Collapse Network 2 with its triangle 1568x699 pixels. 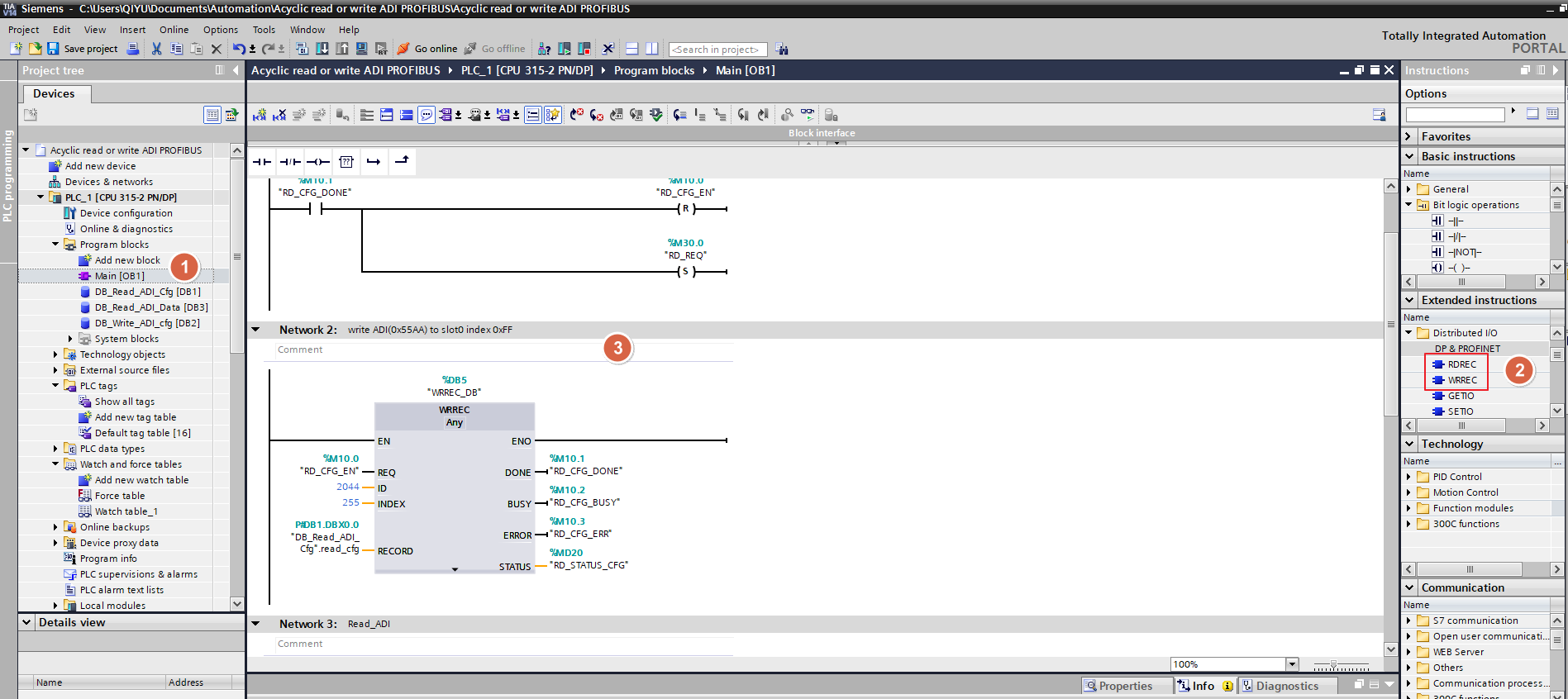(256, 330)
